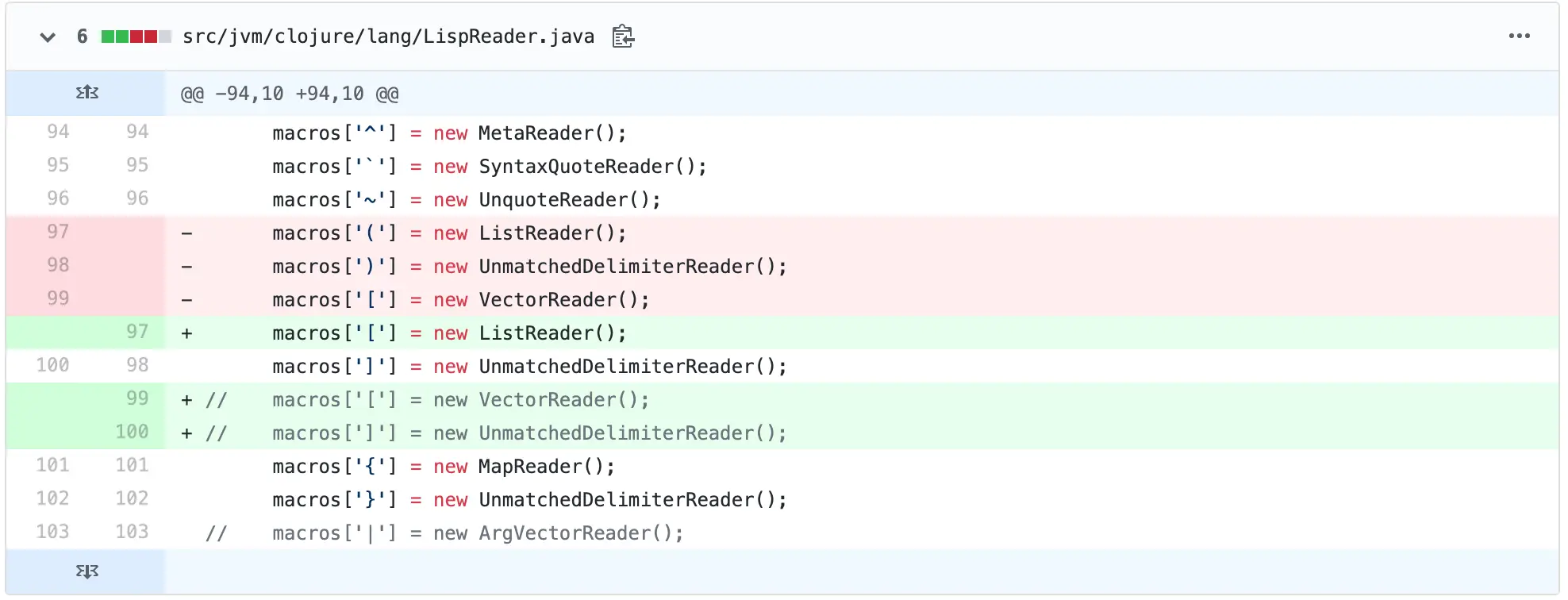The image size is (1568, 600).
Task: Click the removed VectorReader code line
Action: point(460,300)
